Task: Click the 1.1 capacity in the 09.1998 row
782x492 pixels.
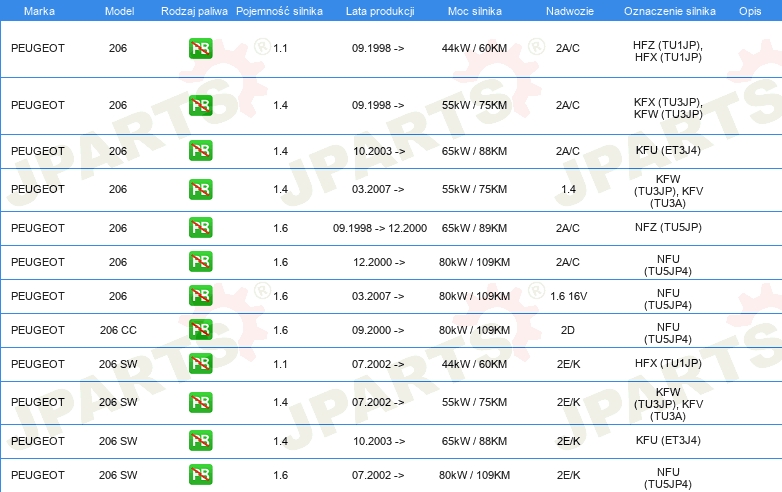Action: 280,48
